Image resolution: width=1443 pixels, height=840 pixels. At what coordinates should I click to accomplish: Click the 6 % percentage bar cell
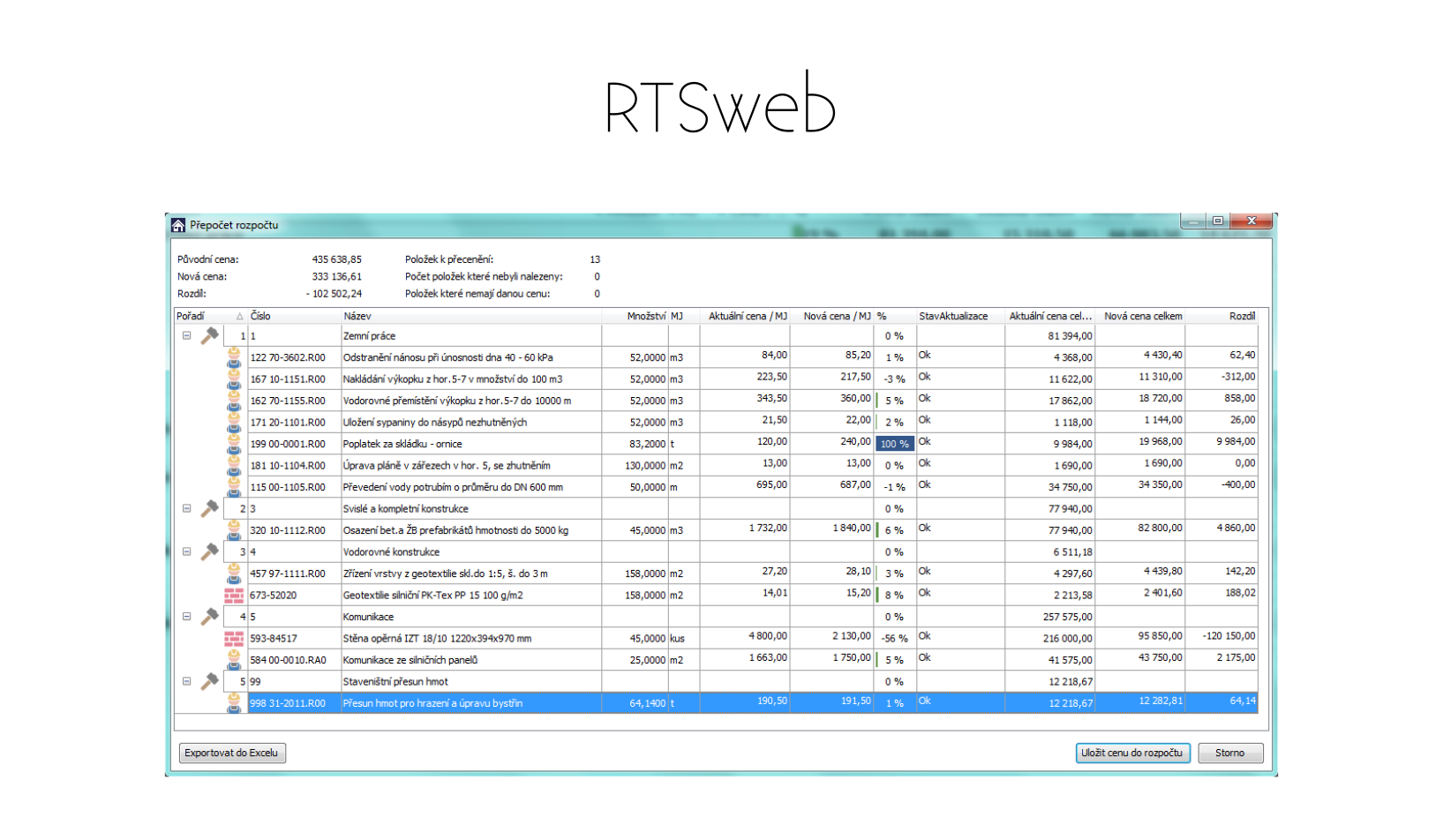pos(894,530)
